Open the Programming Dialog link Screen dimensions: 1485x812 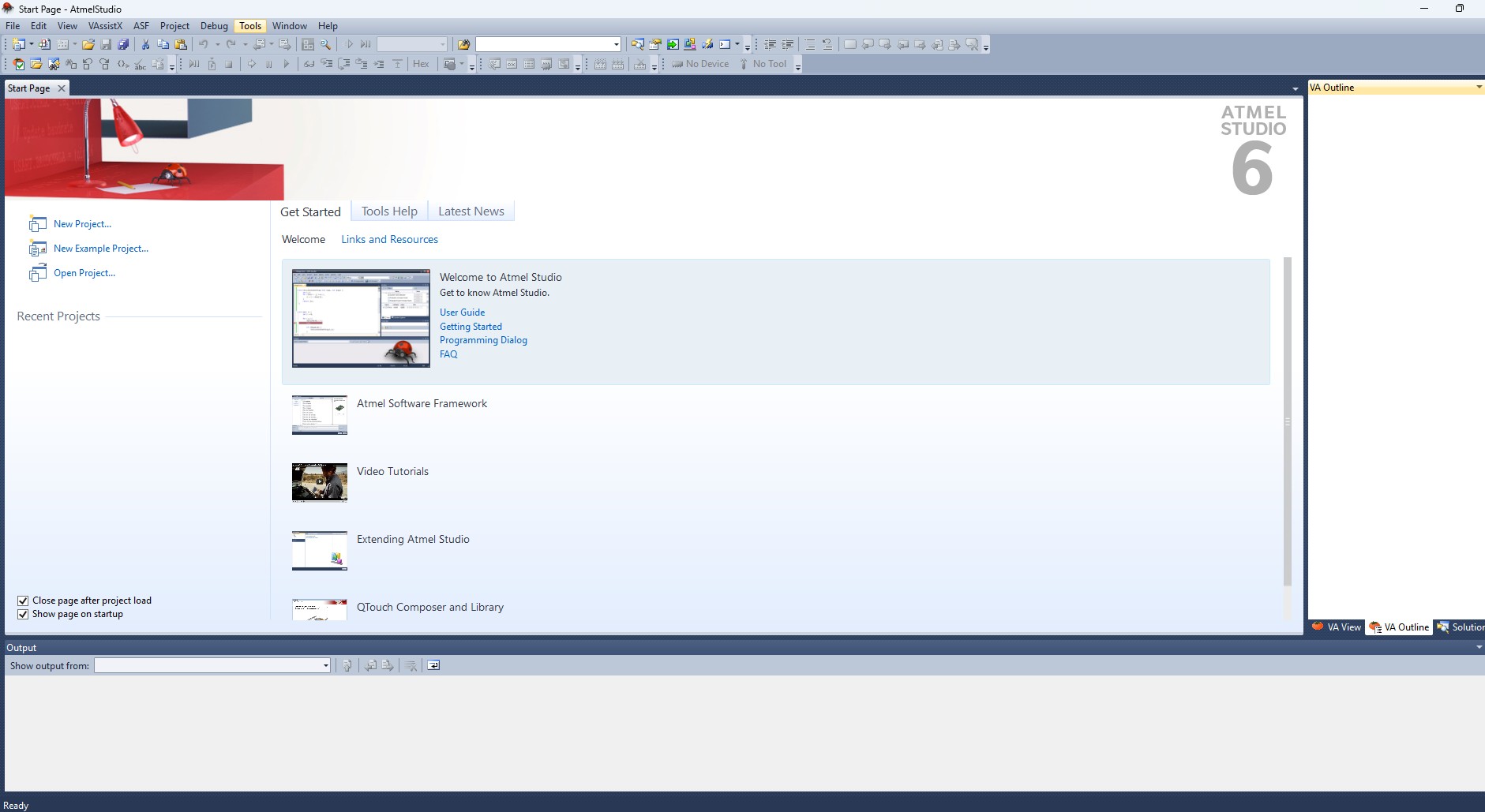[483, 340]
